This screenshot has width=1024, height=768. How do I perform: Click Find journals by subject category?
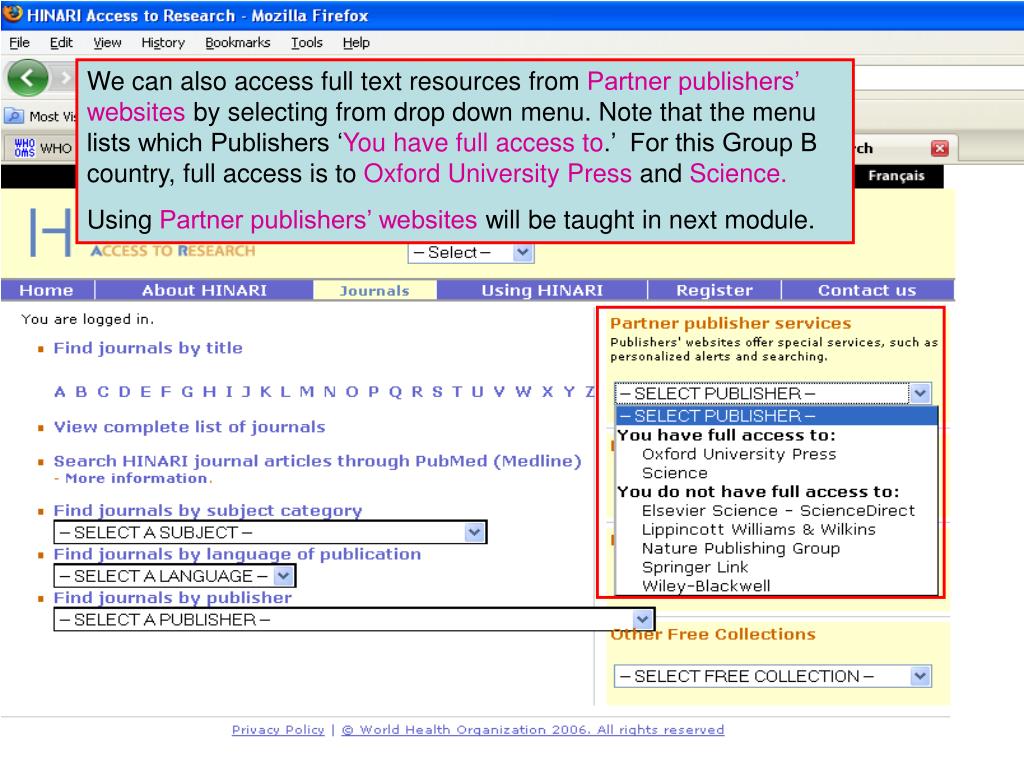pyautogui.click(x=208, y=510)
